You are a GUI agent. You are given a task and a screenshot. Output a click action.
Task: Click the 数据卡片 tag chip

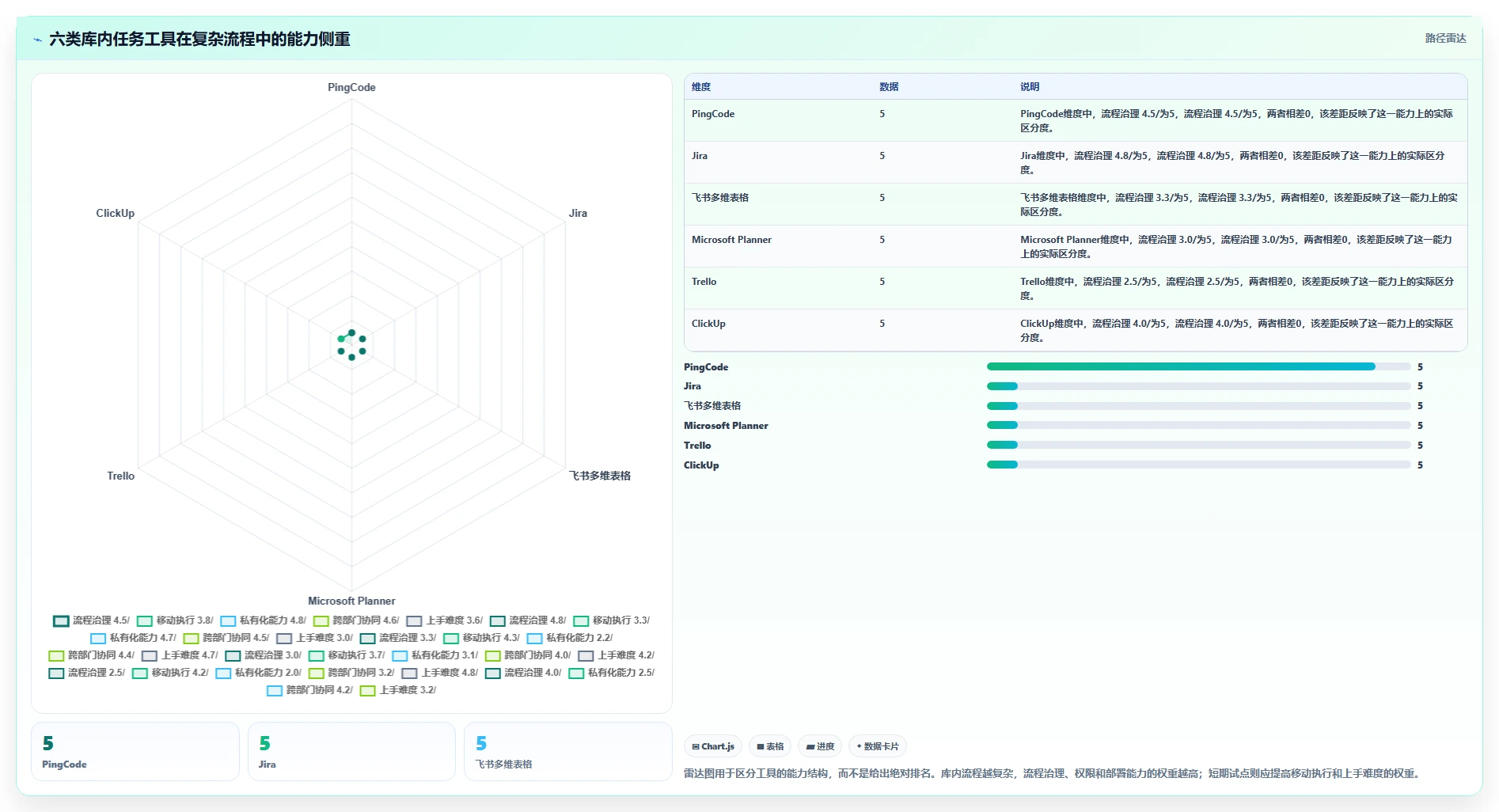(878, 746)
